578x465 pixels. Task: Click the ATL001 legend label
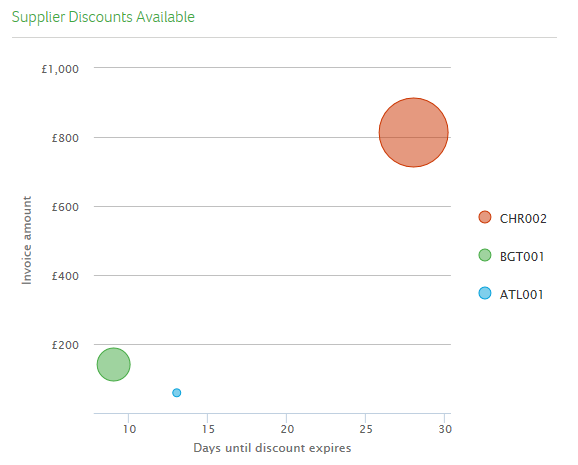click(x=522, y=295)
